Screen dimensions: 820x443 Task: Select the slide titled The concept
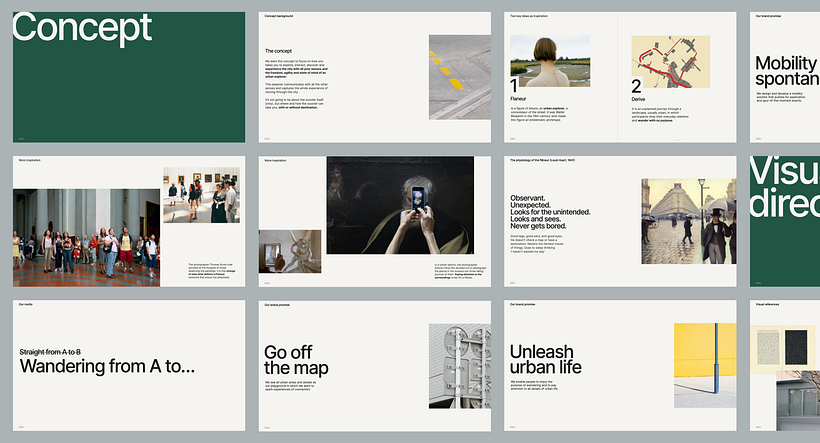coord(374,77)
